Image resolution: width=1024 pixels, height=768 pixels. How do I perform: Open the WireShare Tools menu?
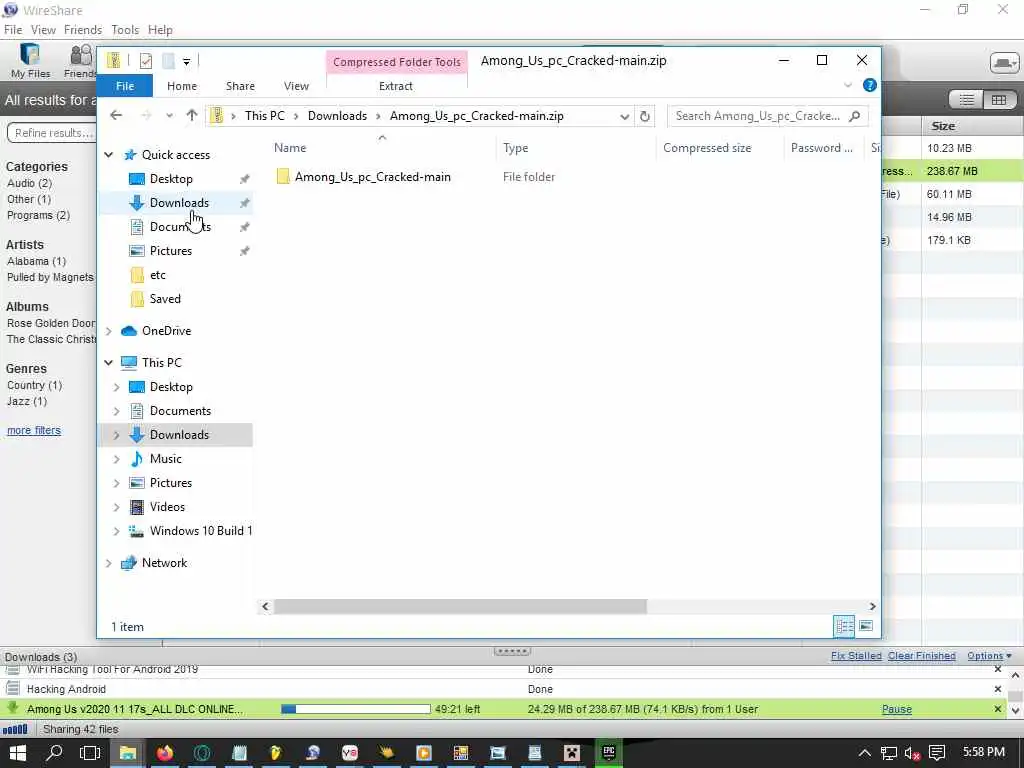125,30
